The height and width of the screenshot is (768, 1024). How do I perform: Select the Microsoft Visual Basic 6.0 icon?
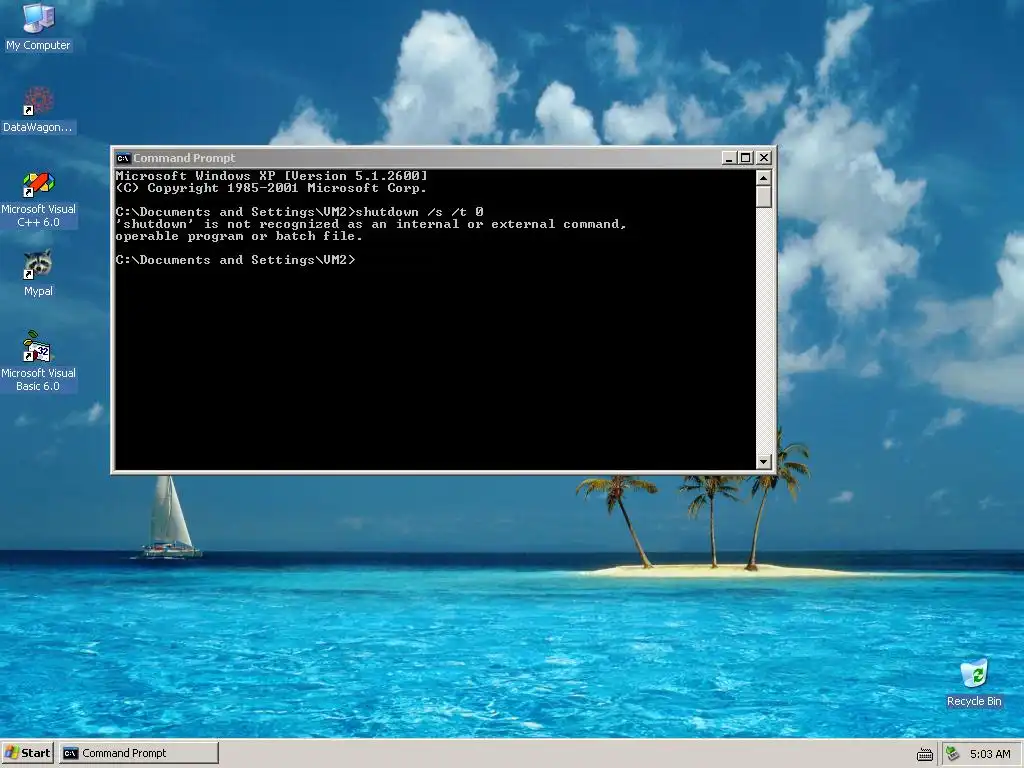(38, 361)
